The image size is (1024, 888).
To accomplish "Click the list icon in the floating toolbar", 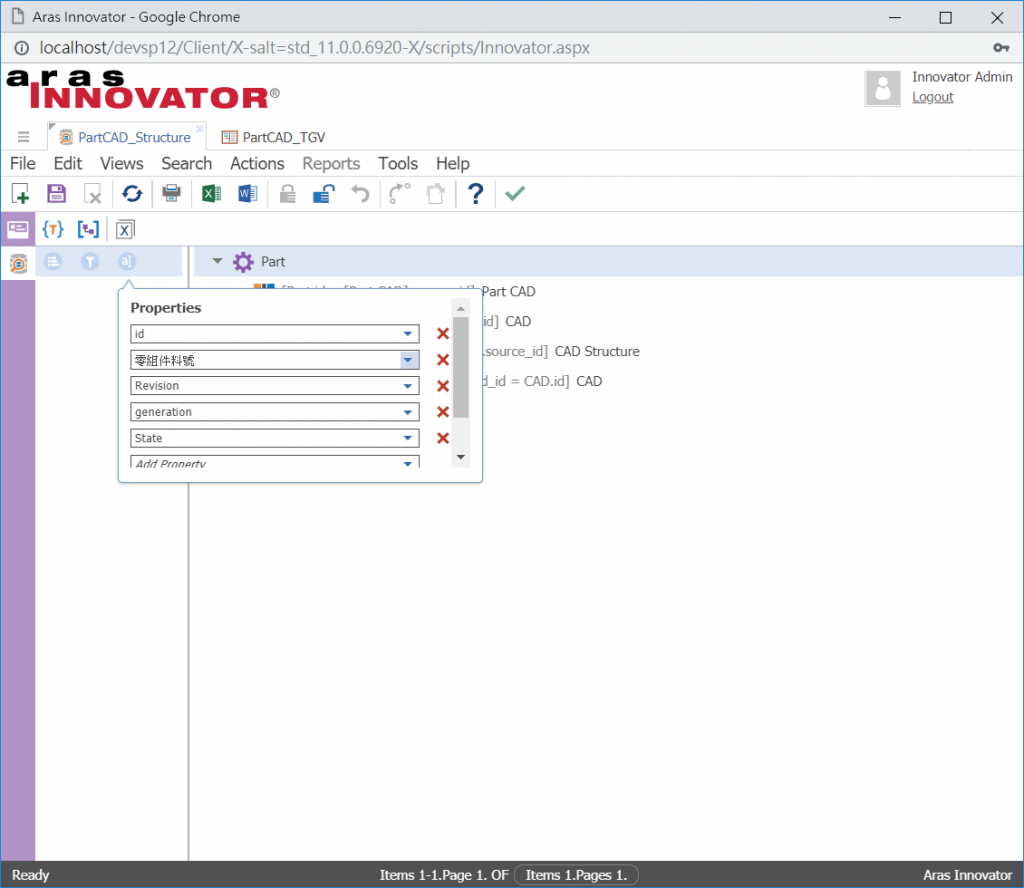I will (x=54, y=262).
